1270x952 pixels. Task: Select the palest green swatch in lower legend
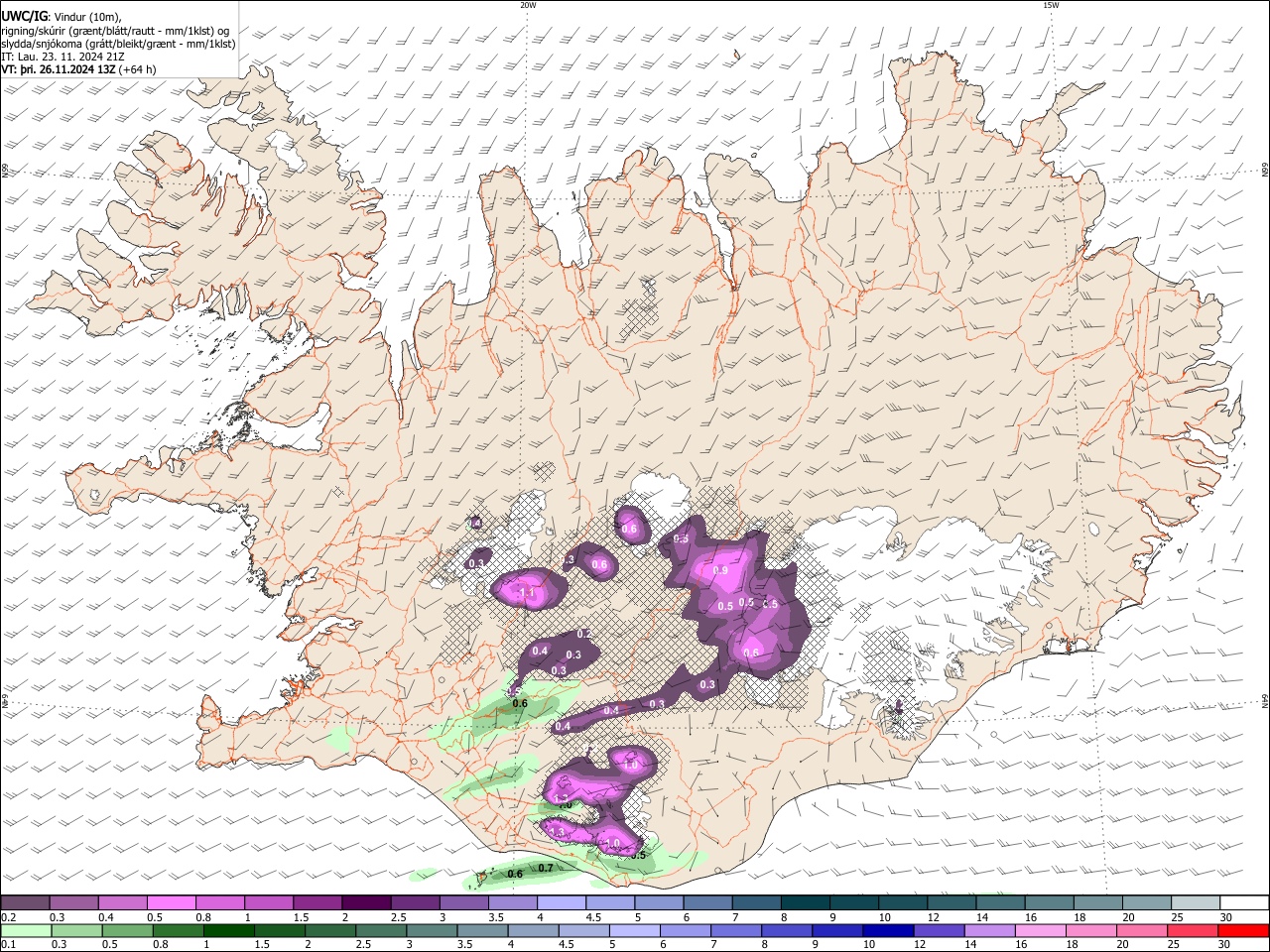coord(25,930)
